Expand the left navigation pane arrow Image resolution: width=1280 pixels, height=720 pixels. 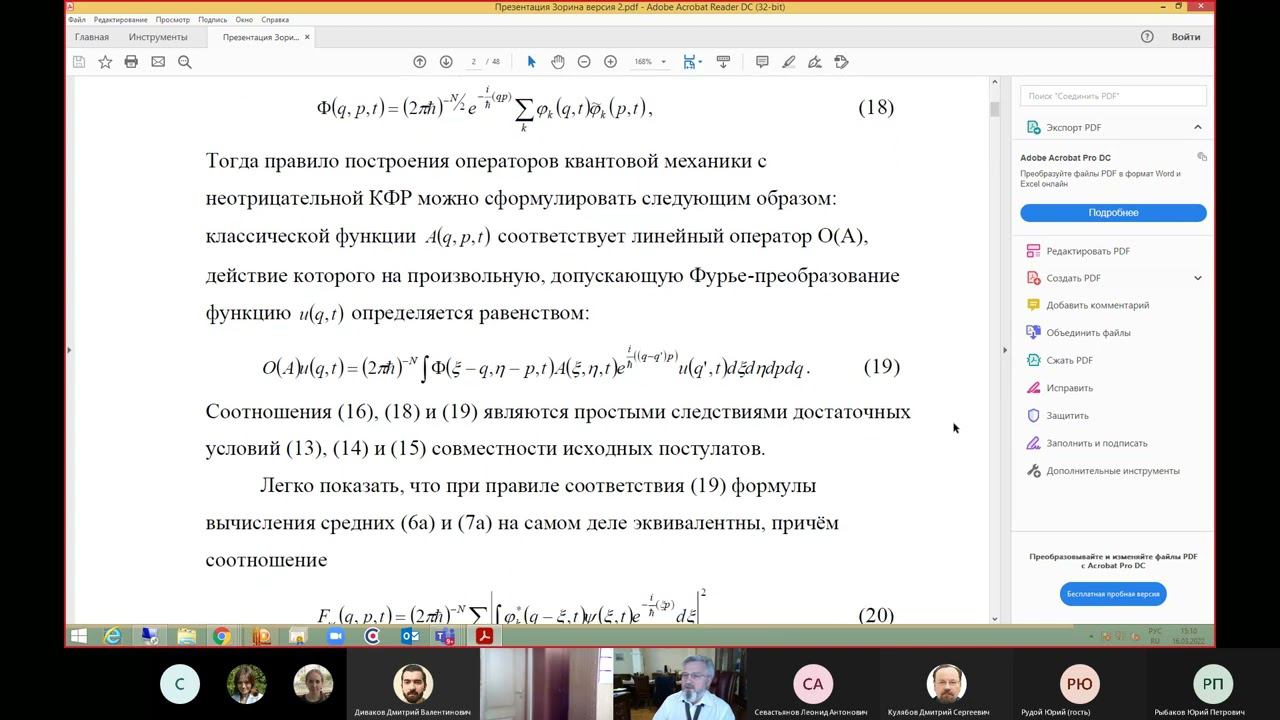click(69, 350)
